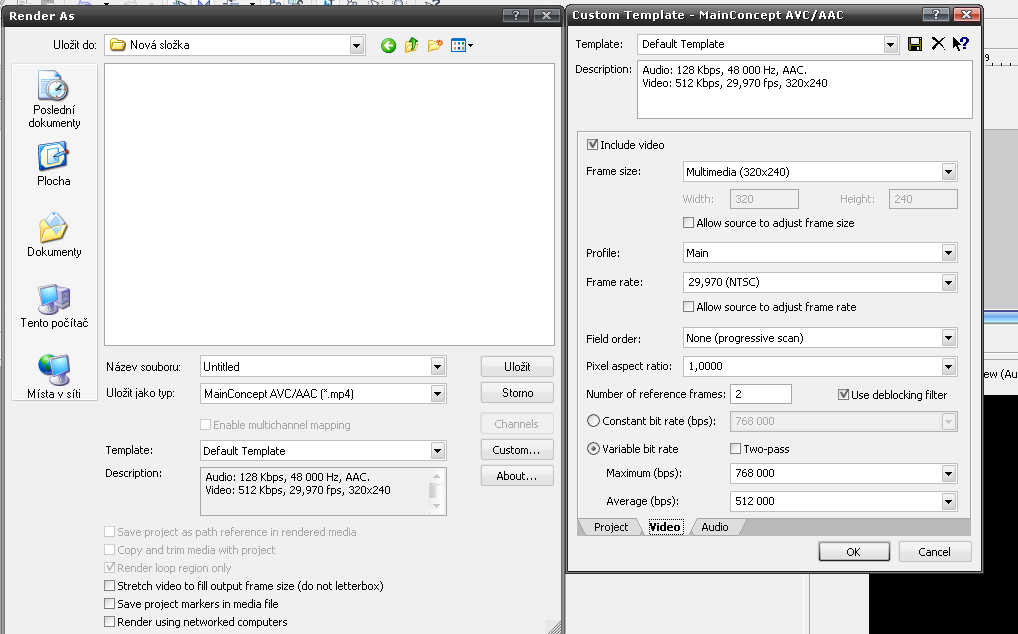Select Variable bit rate radio button
The image size is (1018, 634).
pyautogui.click(x=593, y=448)
